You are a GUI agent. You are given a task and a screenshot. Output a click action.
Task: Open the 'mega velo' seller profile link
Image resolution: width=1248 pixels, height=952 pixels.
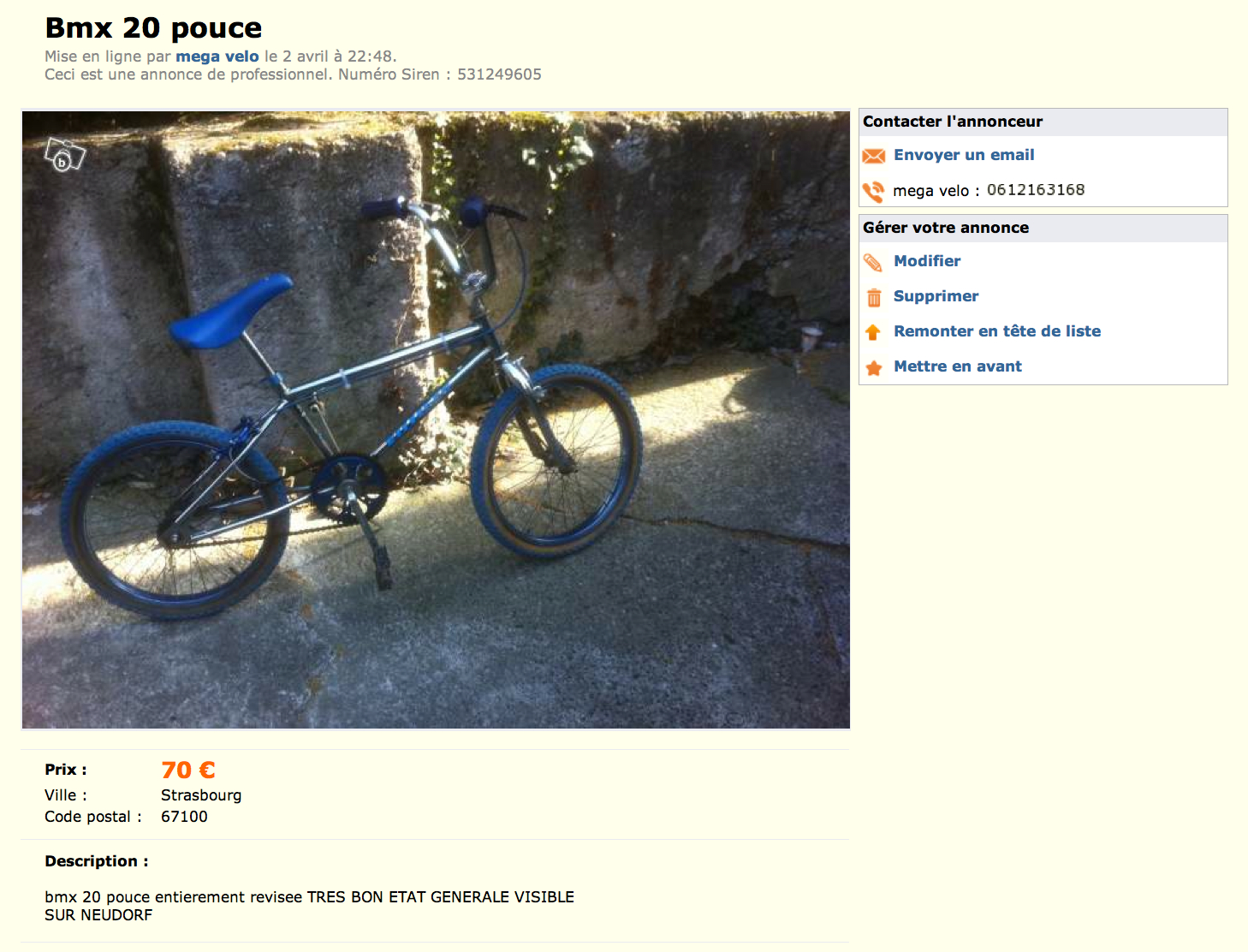point(217,57)
